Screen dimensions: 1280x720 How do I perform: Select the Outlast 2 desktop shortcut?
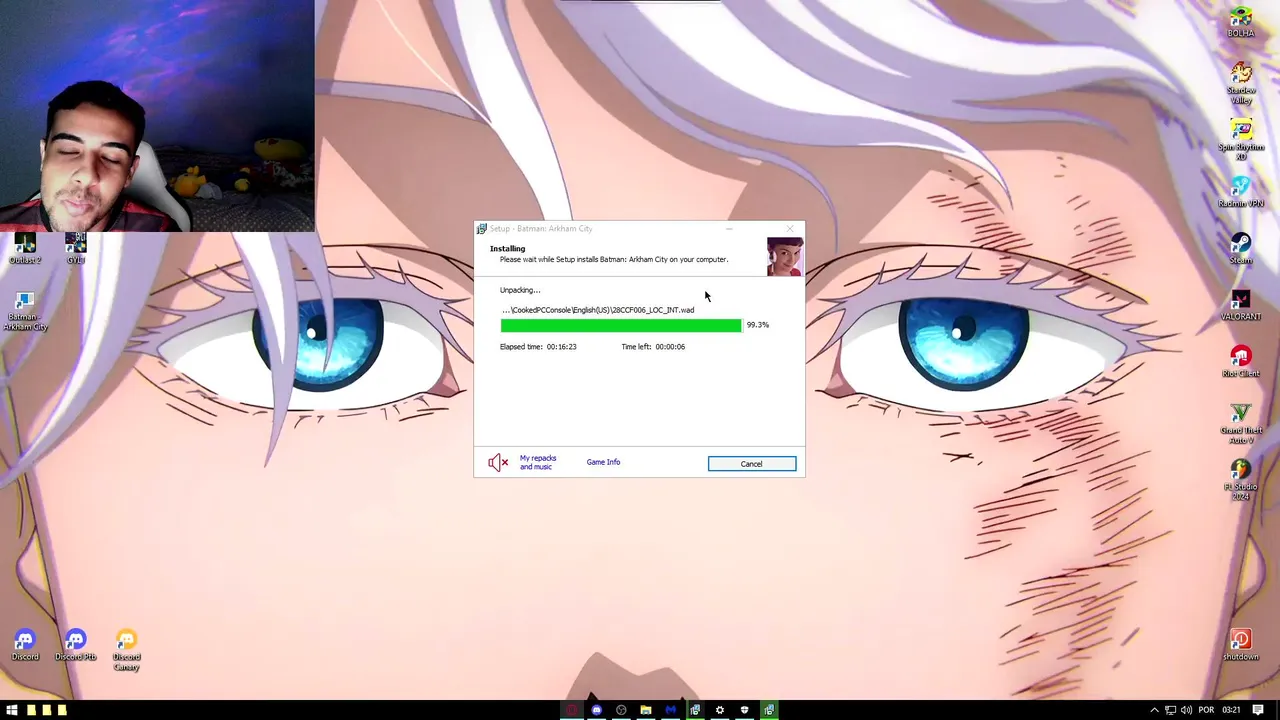click(x=25, y=248)
